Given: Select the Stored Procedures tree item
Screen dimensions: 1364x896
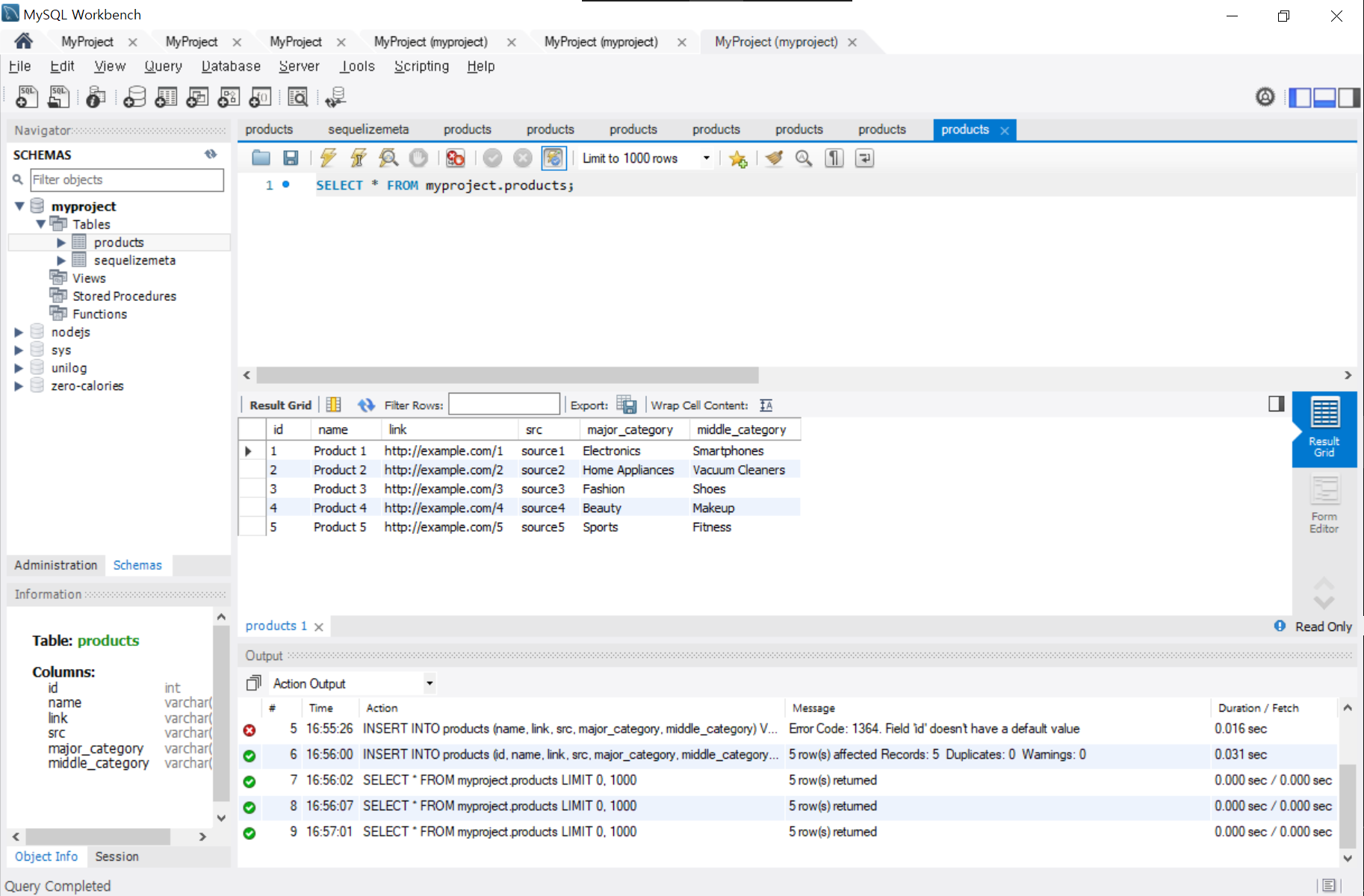Looking at the screenshot, I should [124, 296].
